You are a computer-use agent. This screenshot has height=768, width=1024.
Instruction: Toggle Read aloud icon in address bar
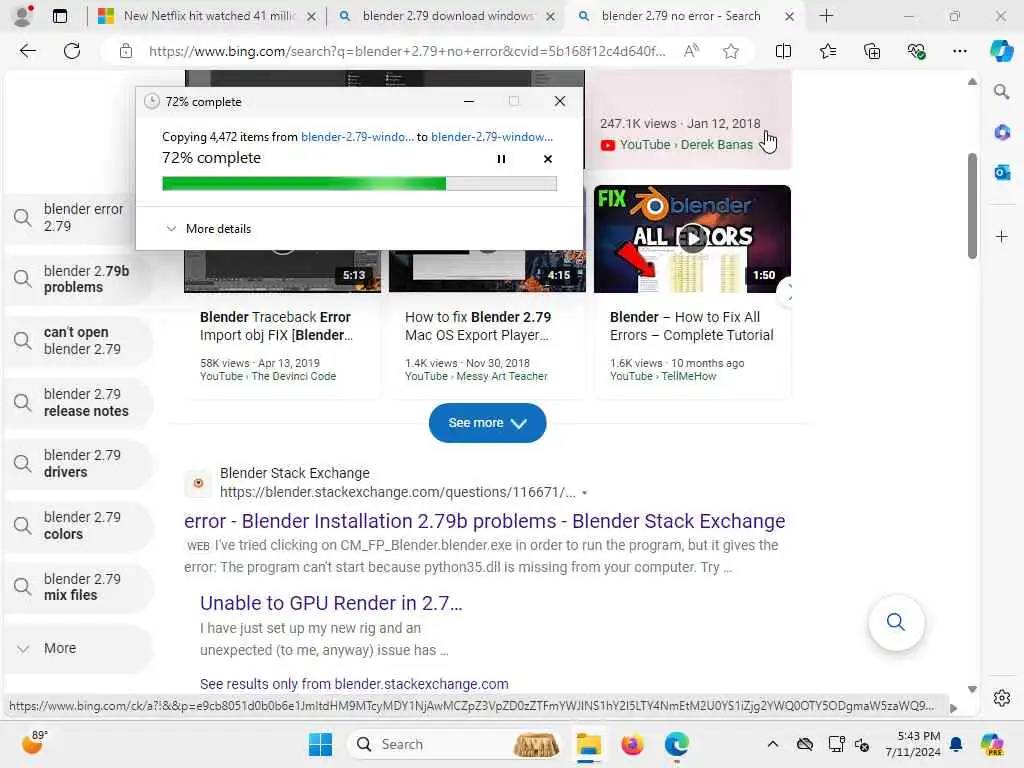(691, 51)
